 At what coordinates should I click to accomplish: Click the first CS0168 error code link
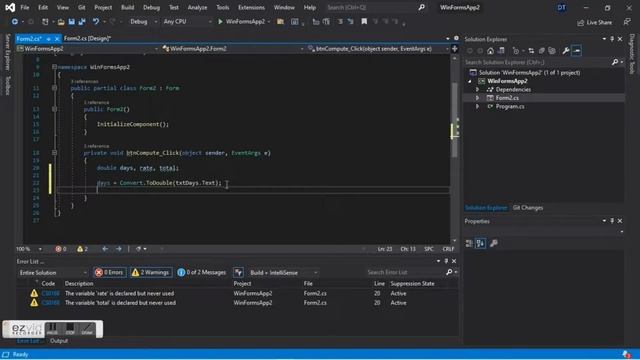coord(50,293)
